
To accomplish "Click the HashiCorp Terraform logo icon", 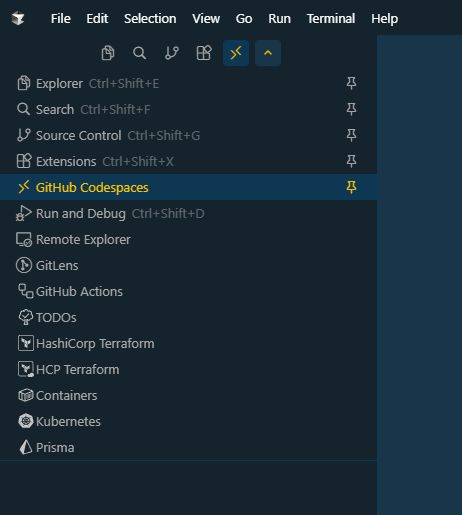I will pyautogui.click(x=26, y=343).
